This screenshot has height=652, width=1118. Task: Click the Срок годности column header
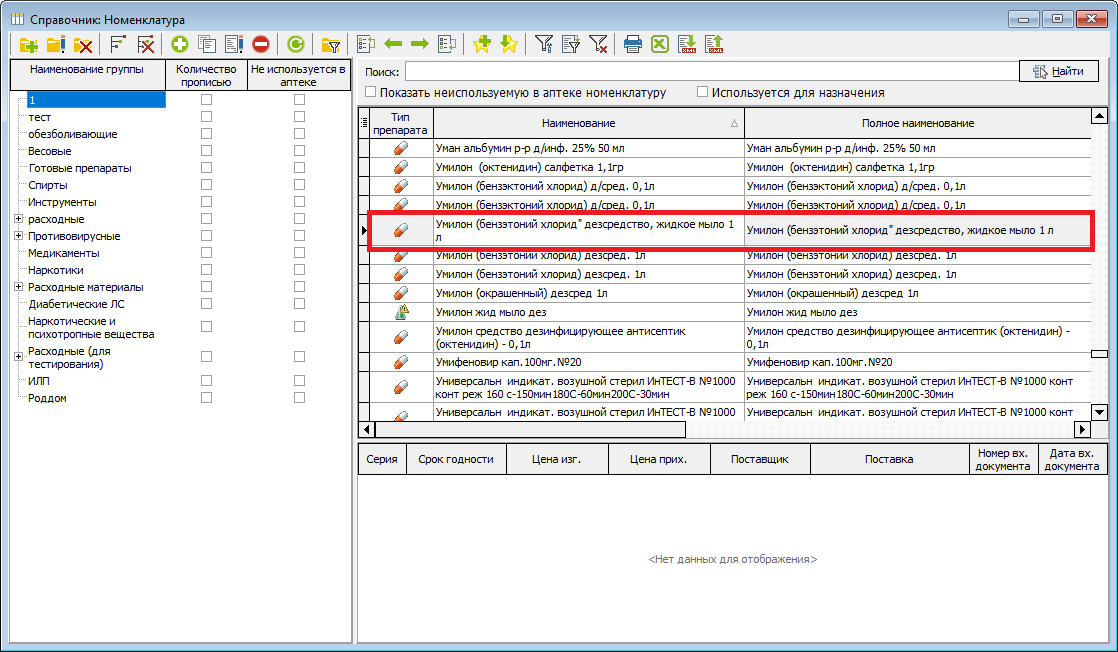[456, 459]
